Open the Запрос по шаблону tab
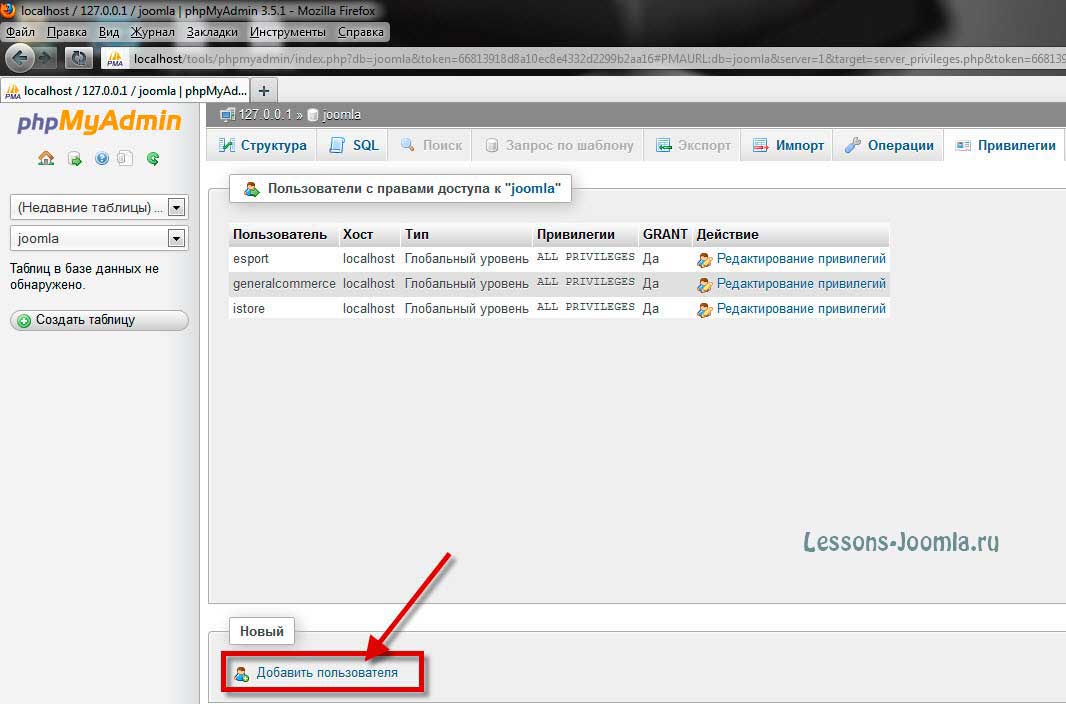This screenshot has width=1066, height=704. [558, 145]
